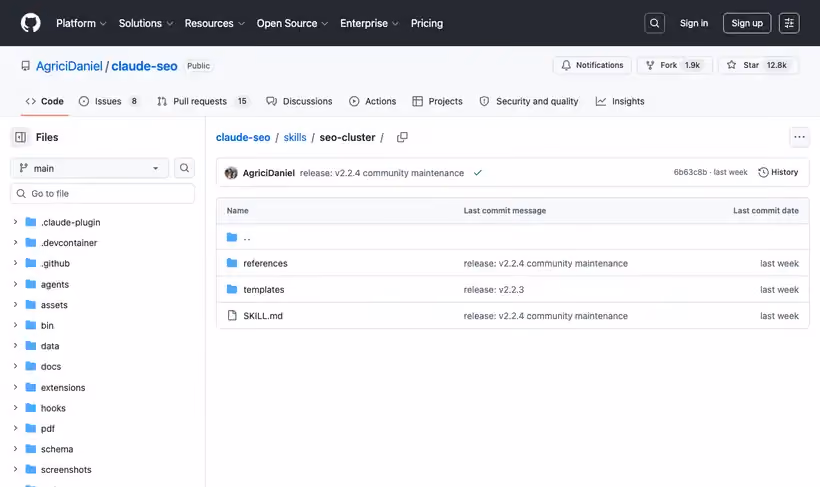Switch to Security and quality tab
The width and height of the screenshot is (820, 487).
529,101
